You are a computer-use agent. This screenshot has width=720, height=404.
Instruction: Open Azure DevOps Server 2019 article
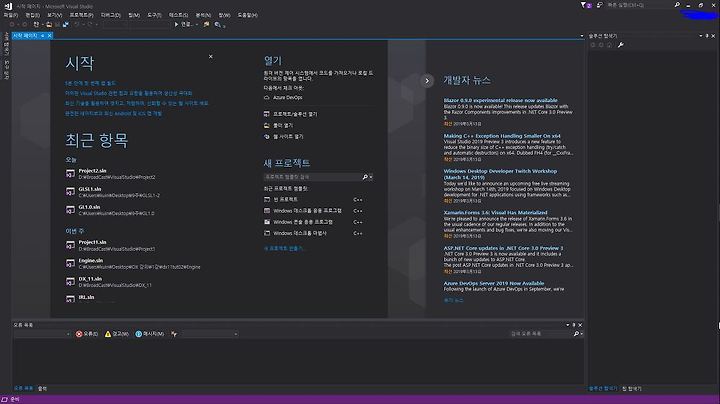pos(494,283)
